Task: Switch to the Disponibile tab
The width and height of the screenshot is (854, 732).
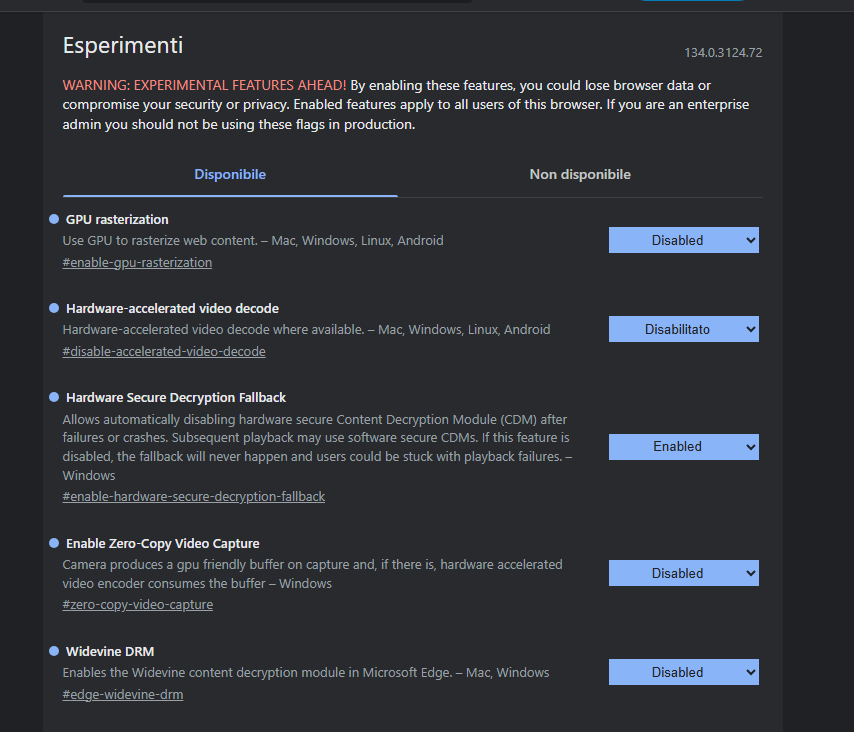Action: coord(230,175)
